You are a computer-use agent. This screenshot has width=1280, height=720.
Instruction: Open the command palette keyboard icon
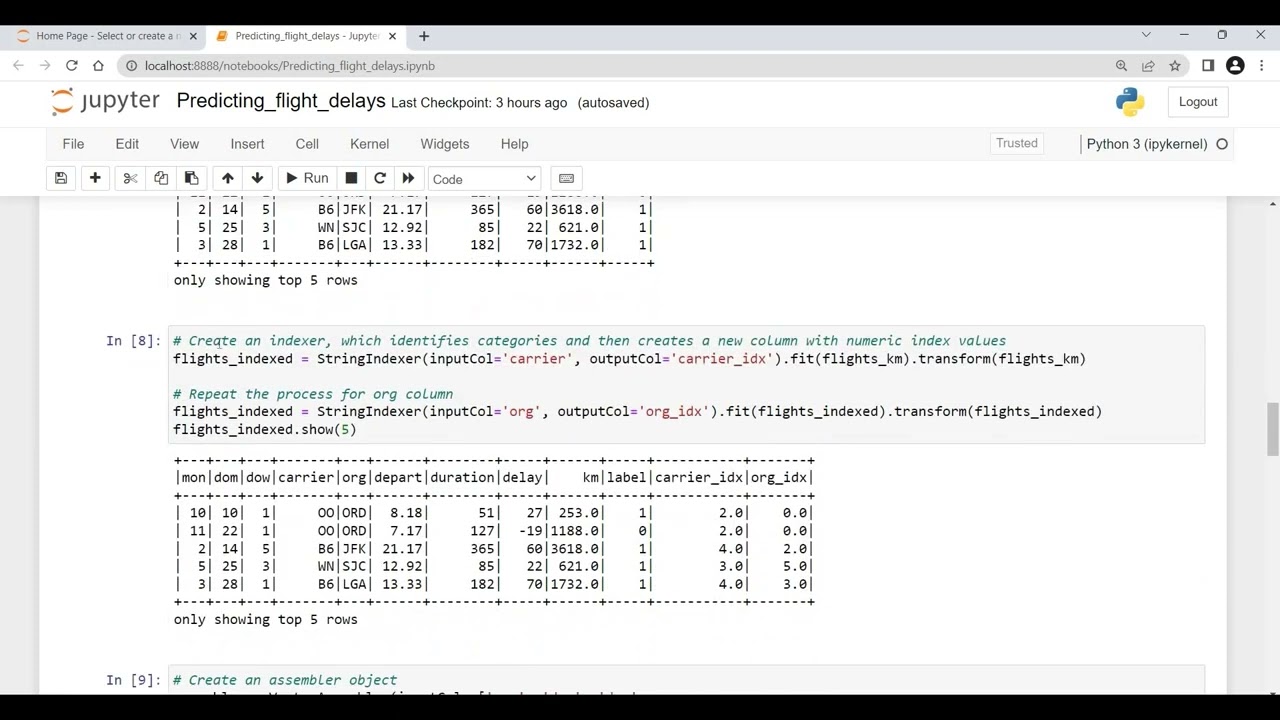click(567, 178)
